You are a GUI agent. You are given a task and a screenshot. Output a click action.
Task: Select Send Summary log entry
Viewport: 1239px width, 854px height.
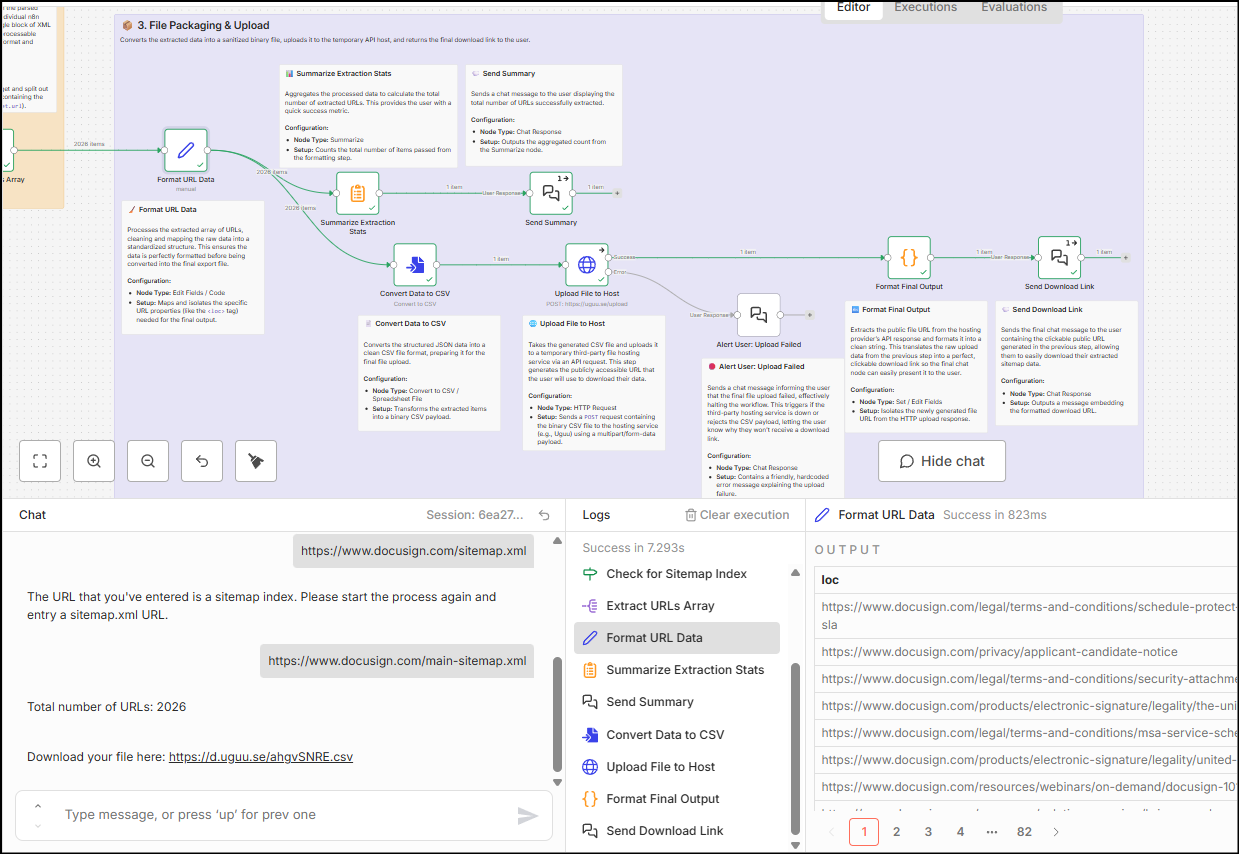[677, 702]
